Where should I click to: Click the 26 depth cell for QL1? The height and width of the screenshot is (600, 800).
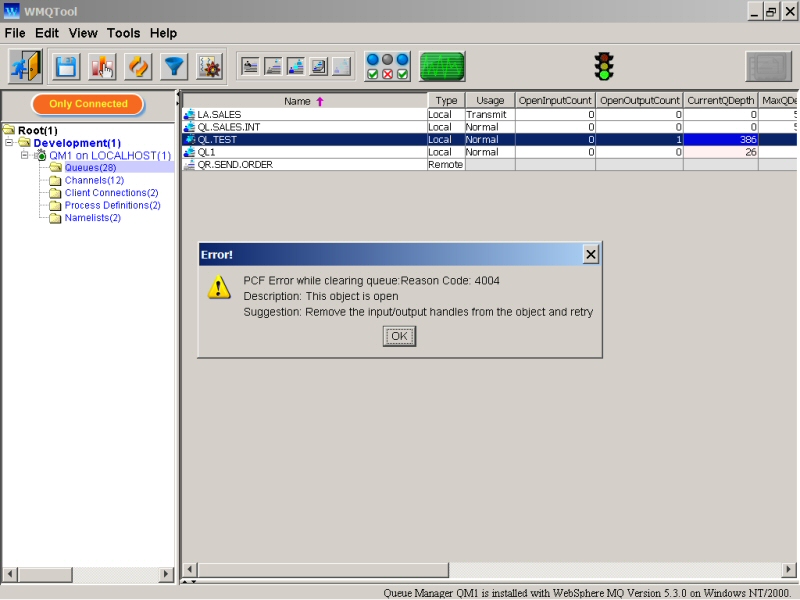[x=720, y=152]
